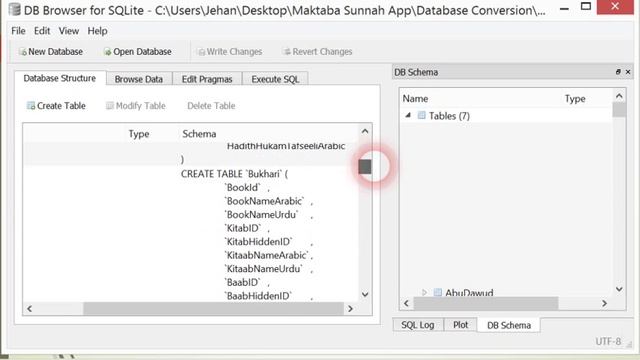Click DB Schema panel scroll up arrow
Screen dimensions: 640x360
tap(619, 96)
